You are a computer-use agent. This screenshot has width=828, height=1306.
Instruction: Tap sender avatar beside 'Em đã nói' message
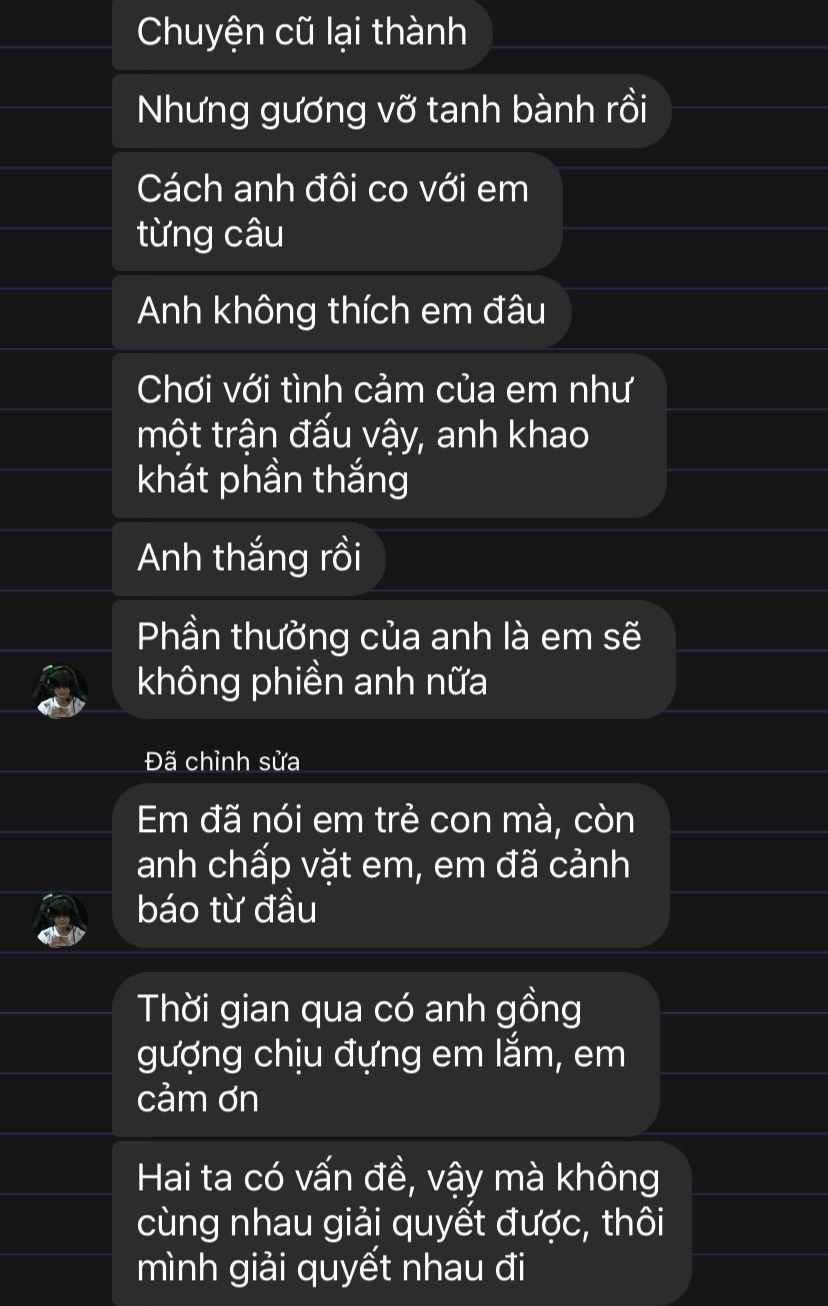61,920
